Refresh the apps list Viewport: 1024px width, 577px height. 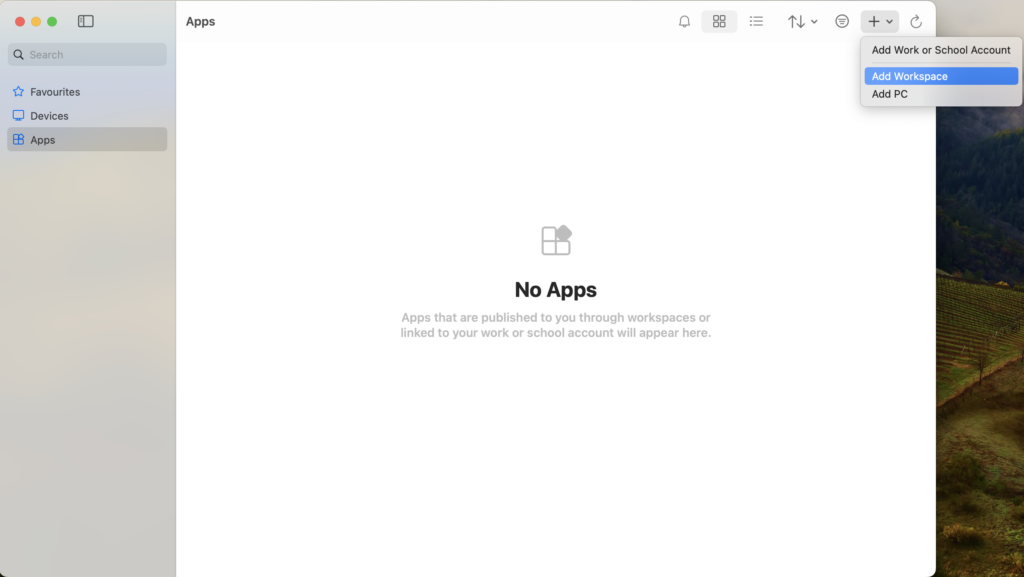[x=916, y=22]
